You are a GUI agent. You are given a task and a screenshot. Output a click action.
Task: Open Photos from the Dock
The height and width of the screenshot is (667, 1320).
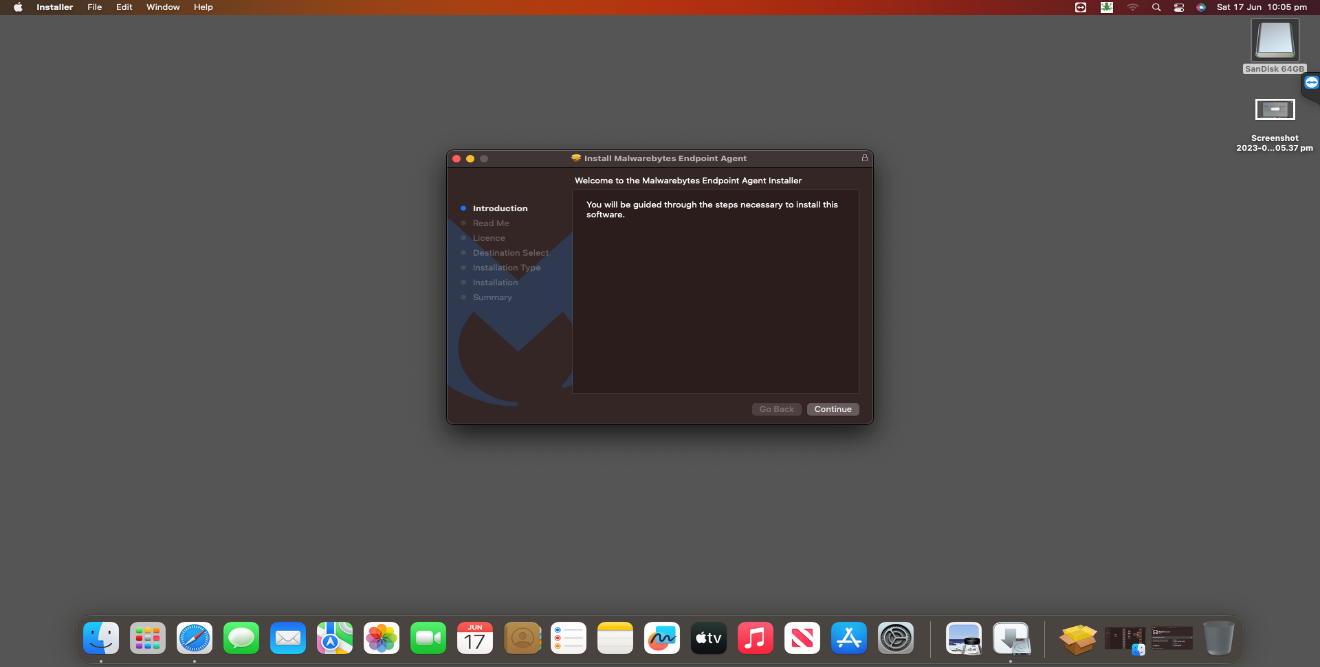click(x=381, y=637)
